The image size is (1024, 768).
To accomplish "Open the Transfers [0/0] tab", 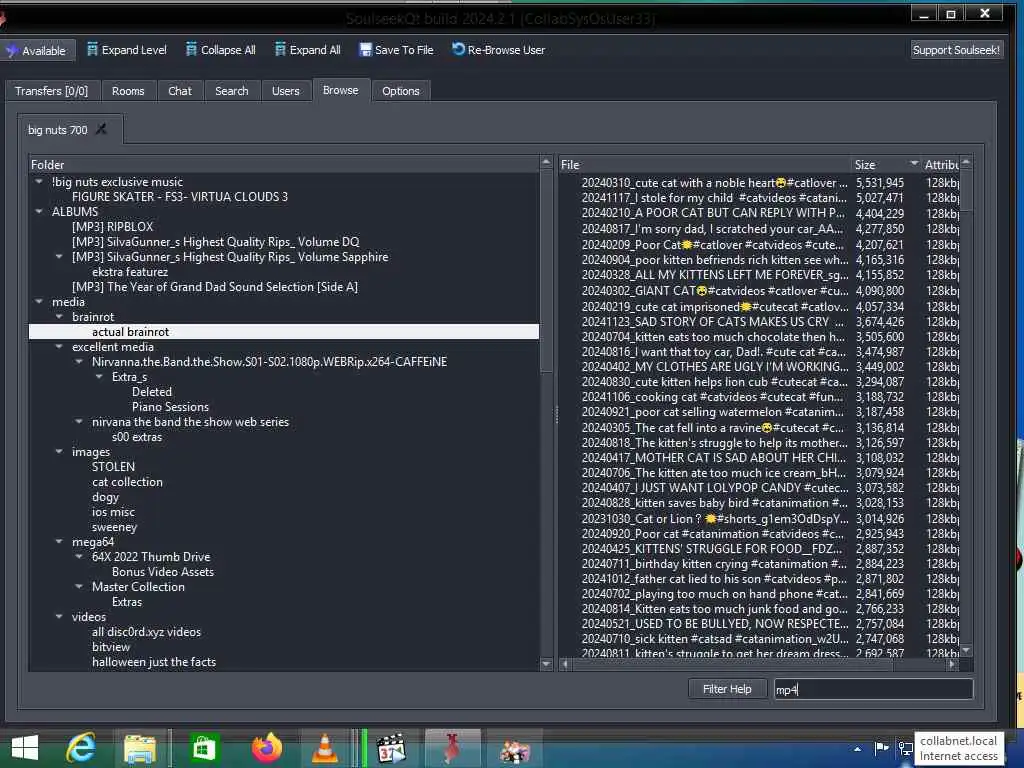I will [52, 91].
